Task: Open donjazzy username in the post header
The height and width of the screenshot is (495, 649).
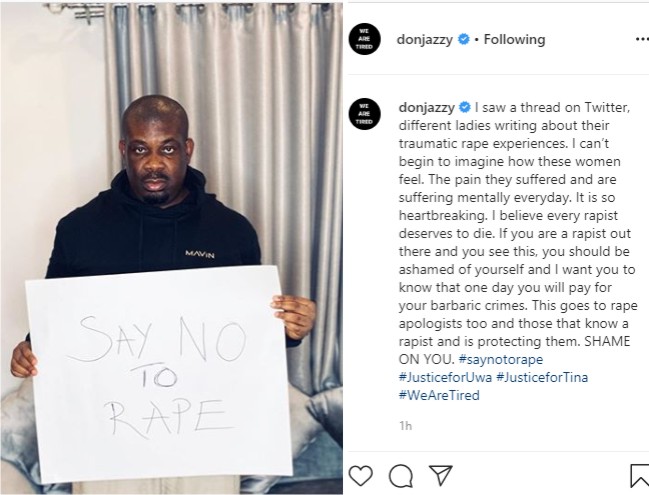Action: 425,40
